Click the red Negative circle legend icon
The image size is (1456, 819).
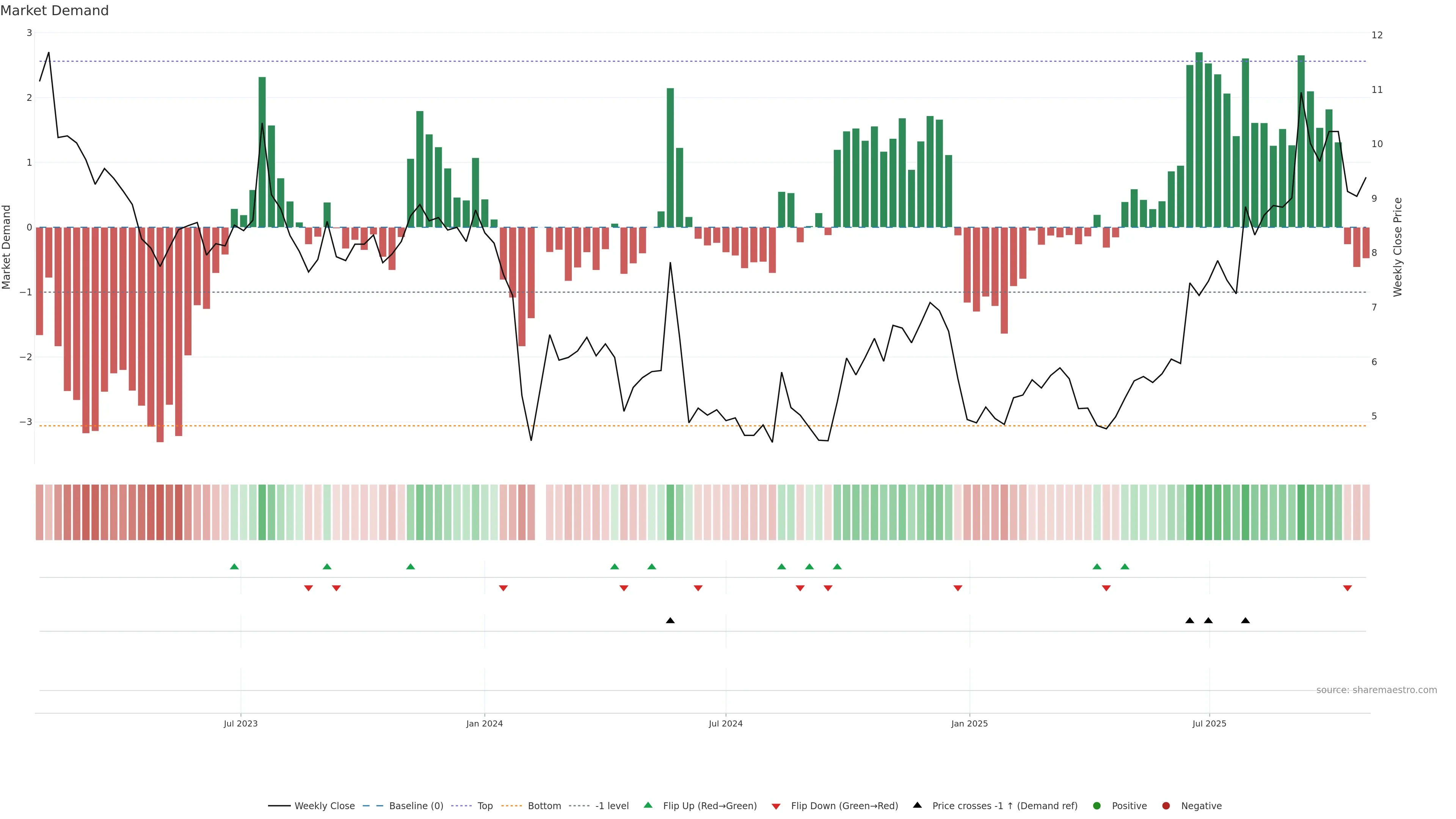(x=1166, y=805)
